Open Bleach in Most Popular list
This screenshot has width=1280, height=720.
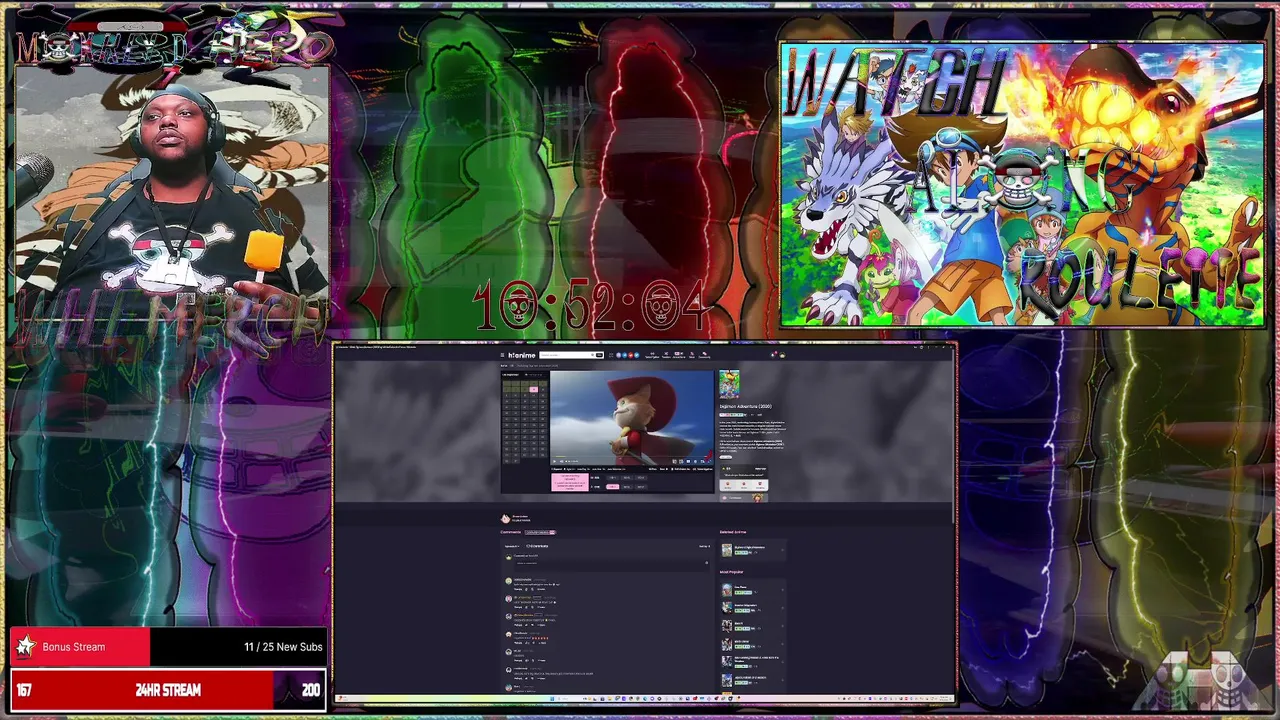pyautogui.click(x=738, y=623)
